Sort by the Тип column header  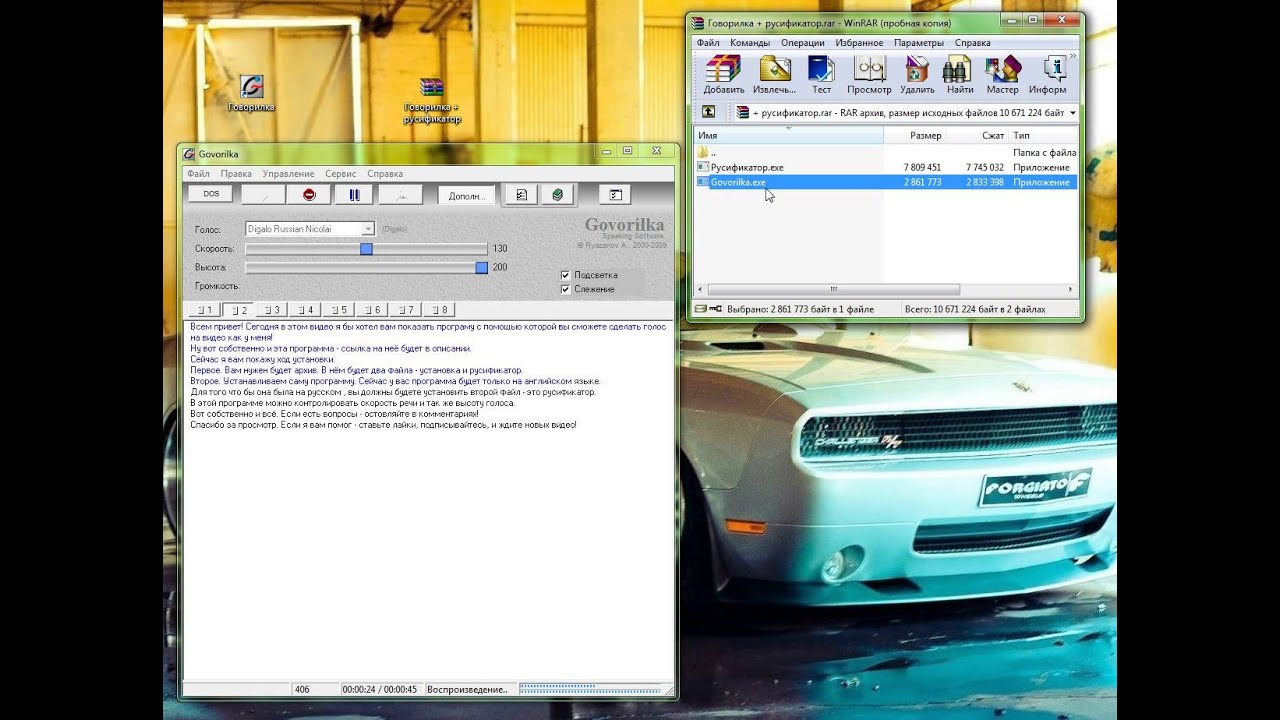tap(1043, 135)
